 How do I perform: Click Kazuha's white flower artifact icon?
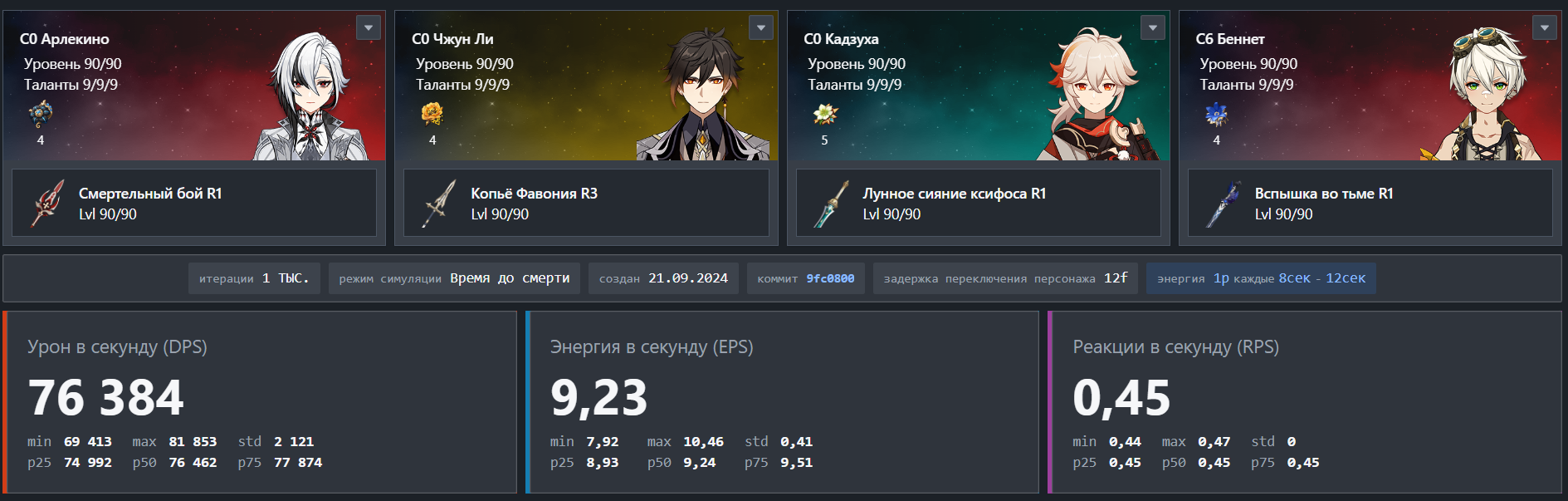(824, 114)
